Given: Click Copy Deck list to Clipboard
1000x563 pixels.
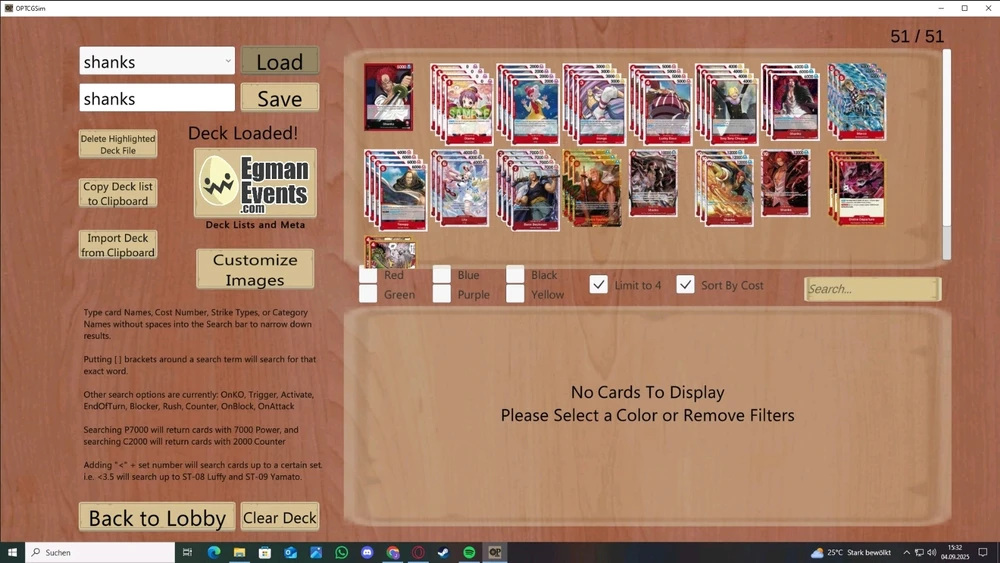Looking at the screenshot, I should (x=118, y=194).
